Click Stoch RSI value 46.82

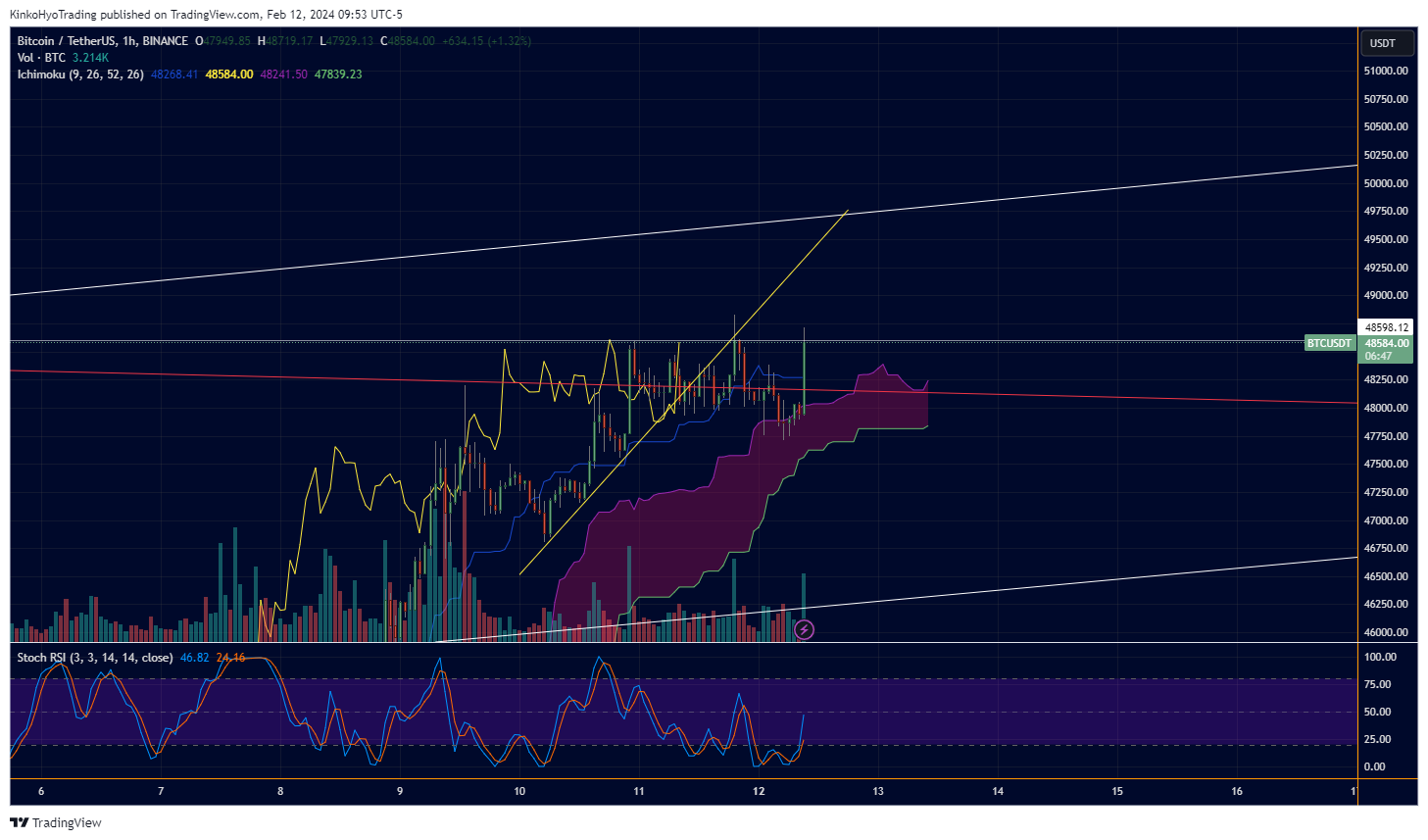(195, 658)
